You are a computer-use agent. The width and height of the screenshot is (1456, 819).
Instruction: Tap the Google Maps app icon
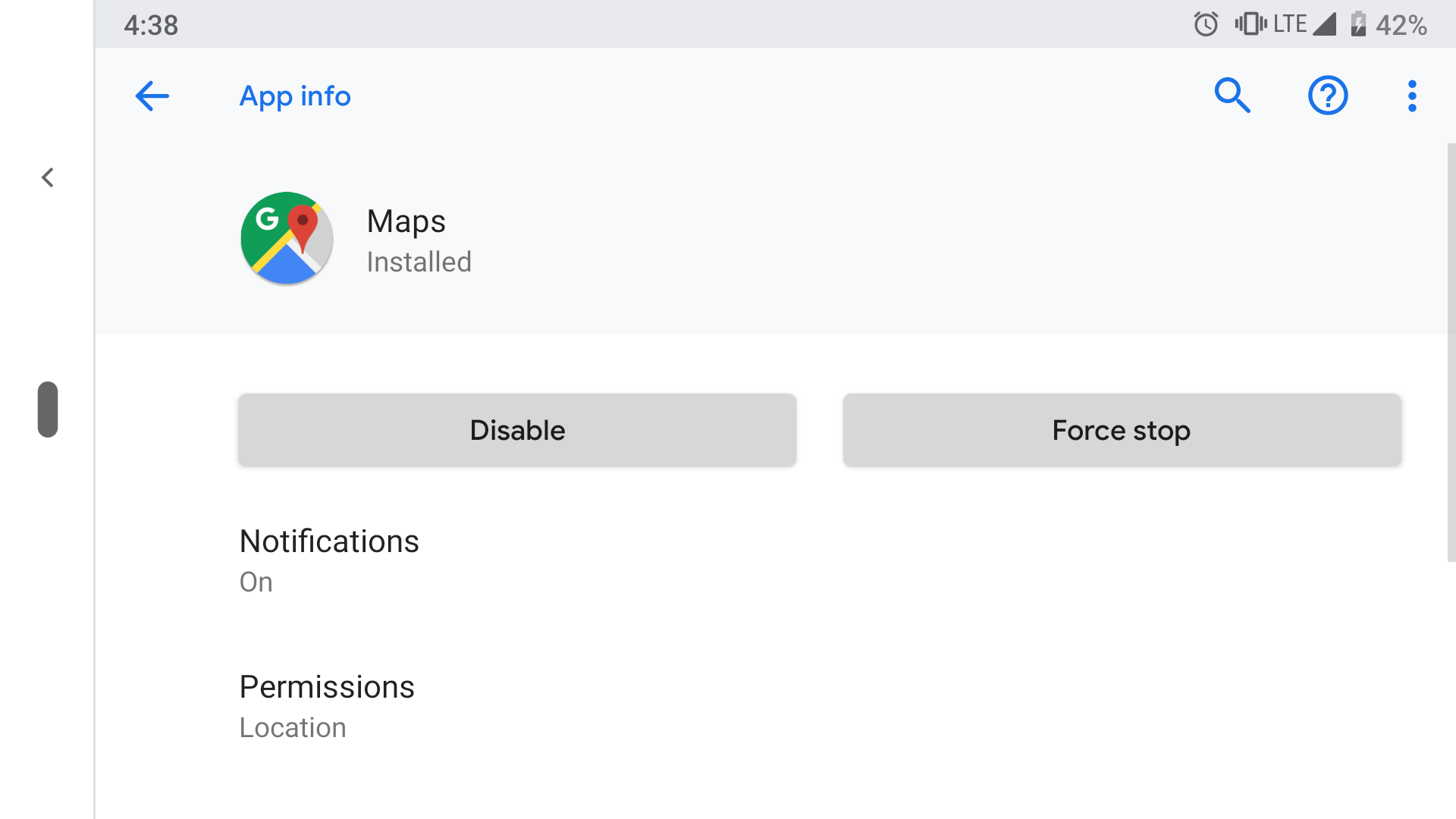287,238
